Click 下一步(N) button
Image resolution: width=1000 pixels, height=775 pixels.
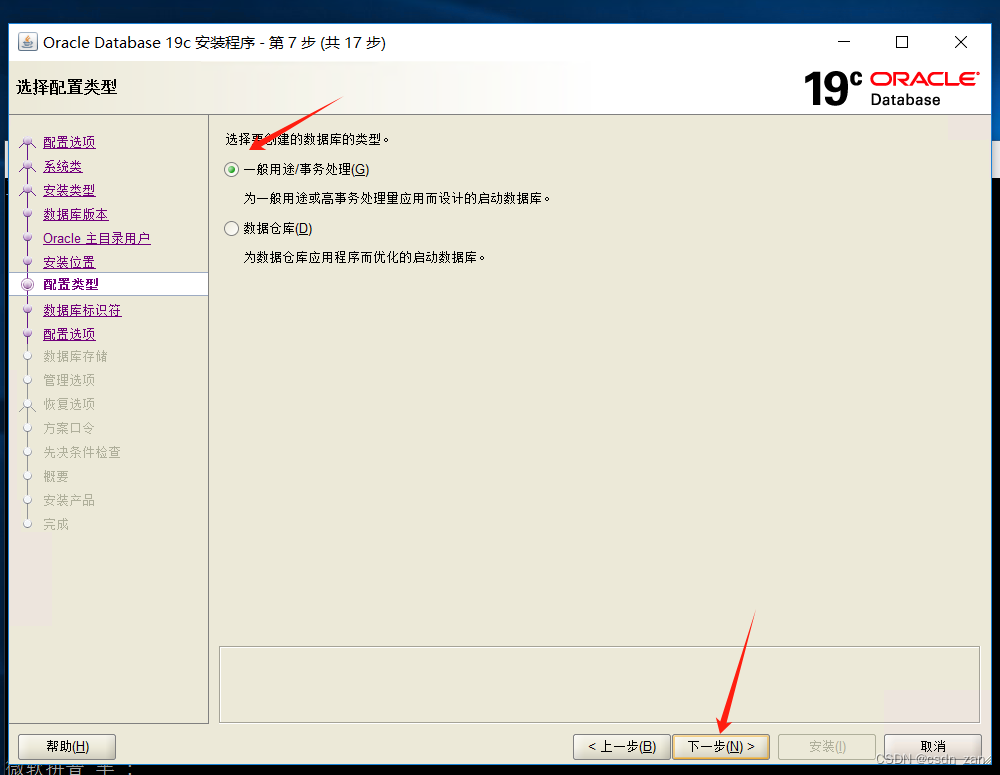[x=721, y=746]
